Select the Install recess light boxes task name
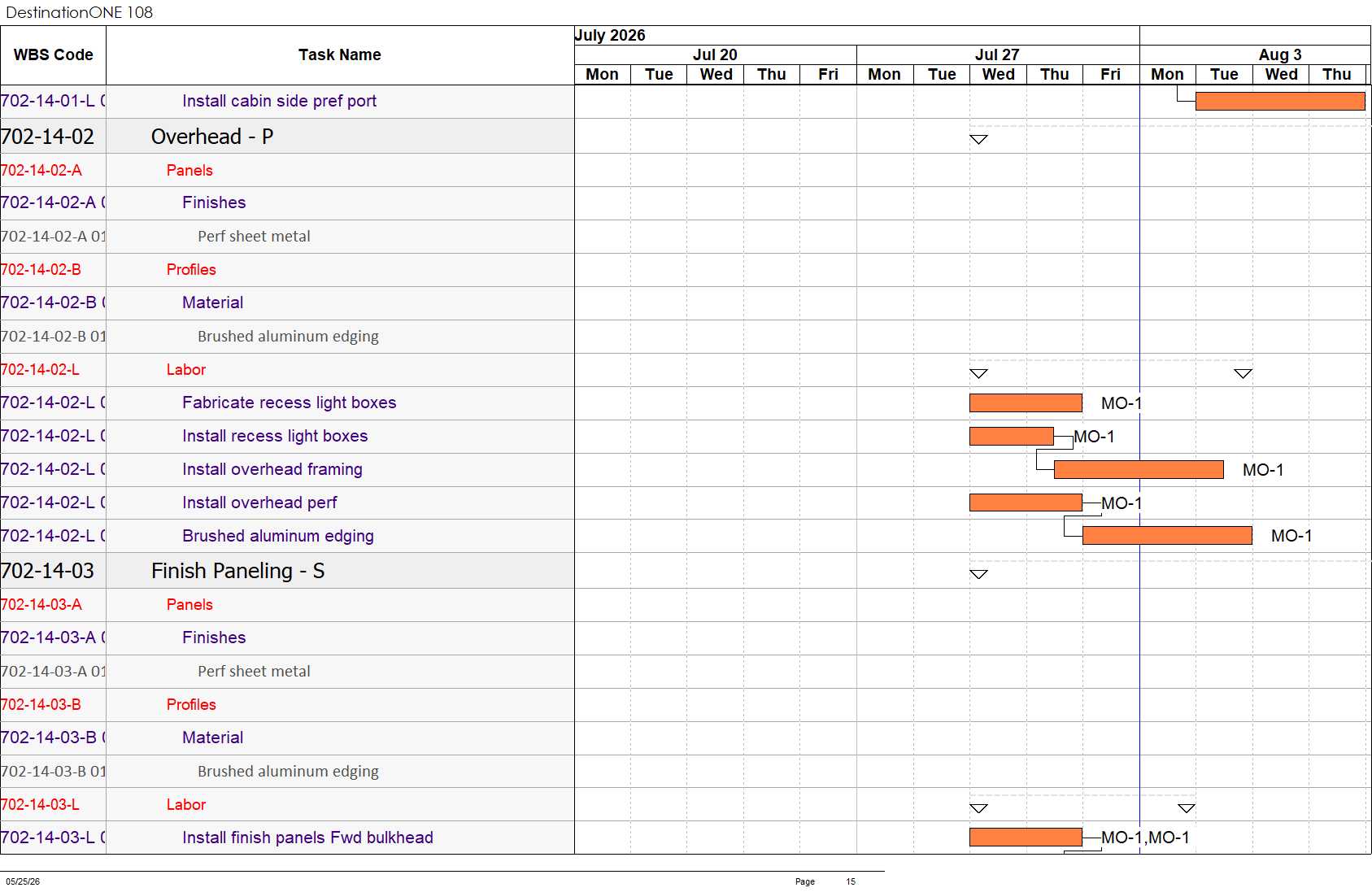Viewport: 1372px width, 892px height. [275, 436]
